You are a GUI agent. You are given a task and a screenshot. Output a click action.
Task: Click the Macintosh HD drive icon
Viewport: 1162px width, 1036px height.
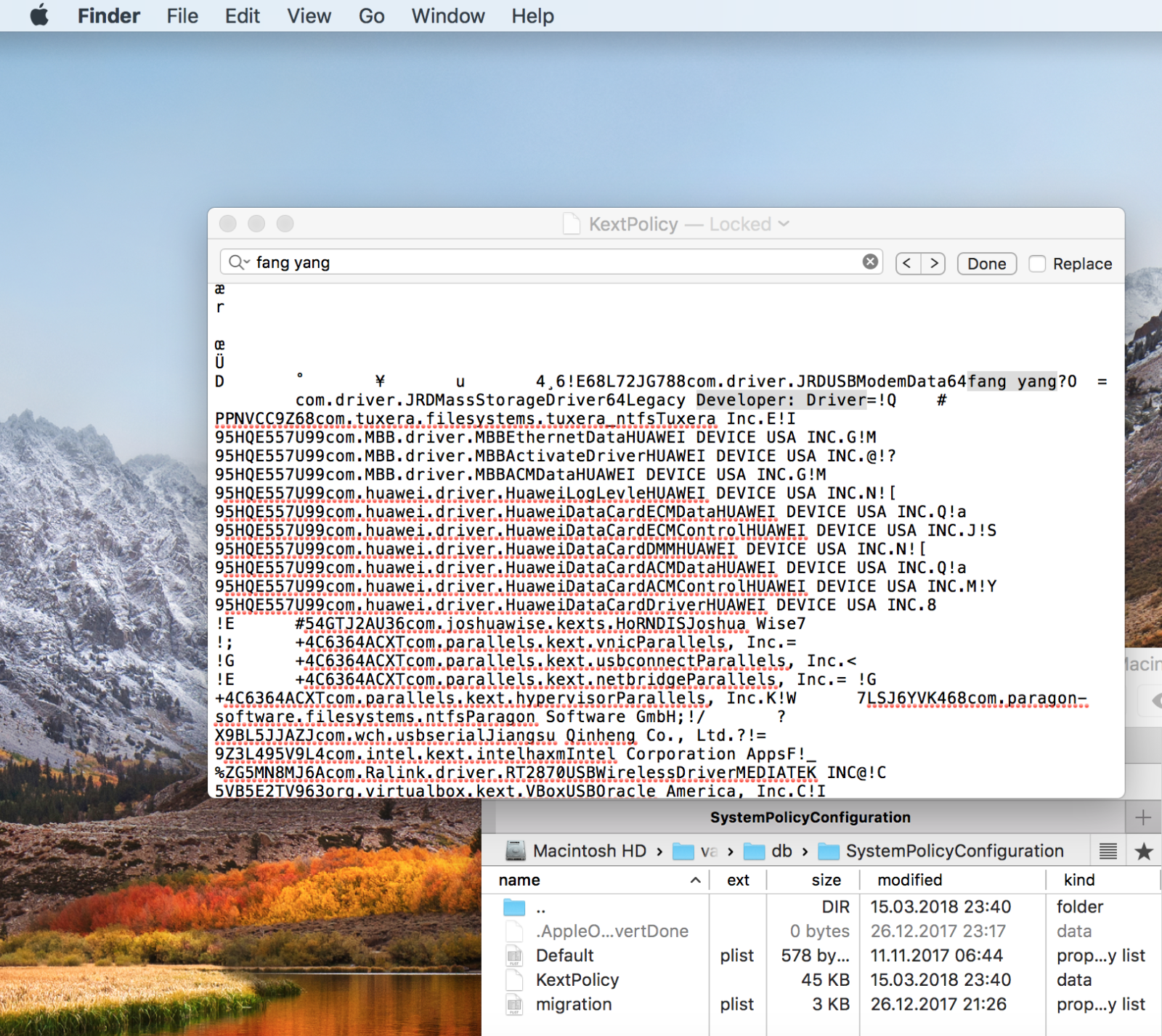pos(516,851)
